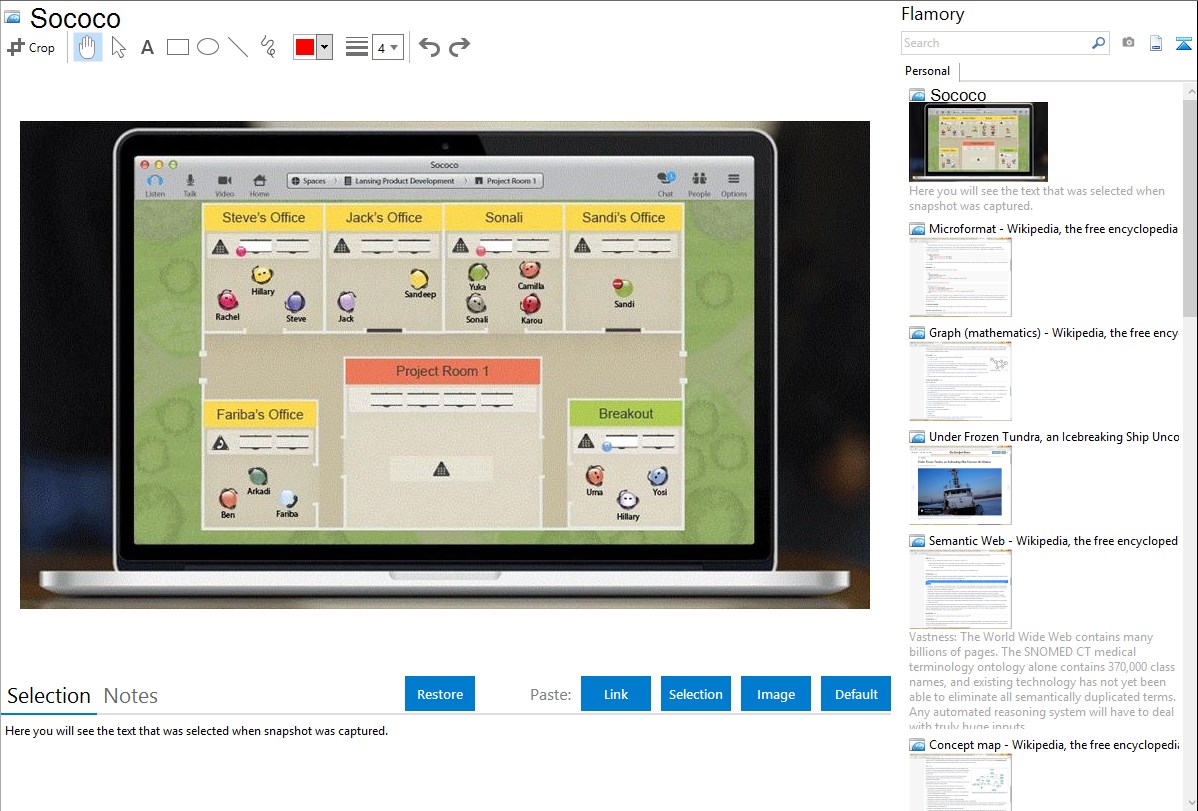Paste as Image button
This screenshot has width=1198, height=811.
coord(775,694)
